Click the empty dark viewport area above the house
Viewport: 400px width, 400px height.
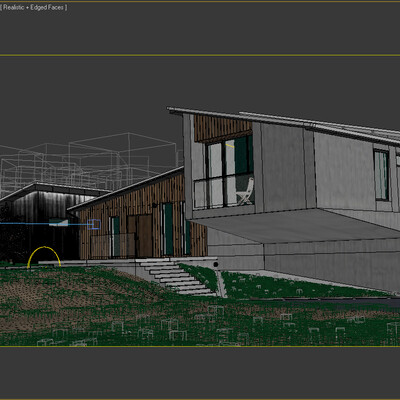tap(200, 82)
